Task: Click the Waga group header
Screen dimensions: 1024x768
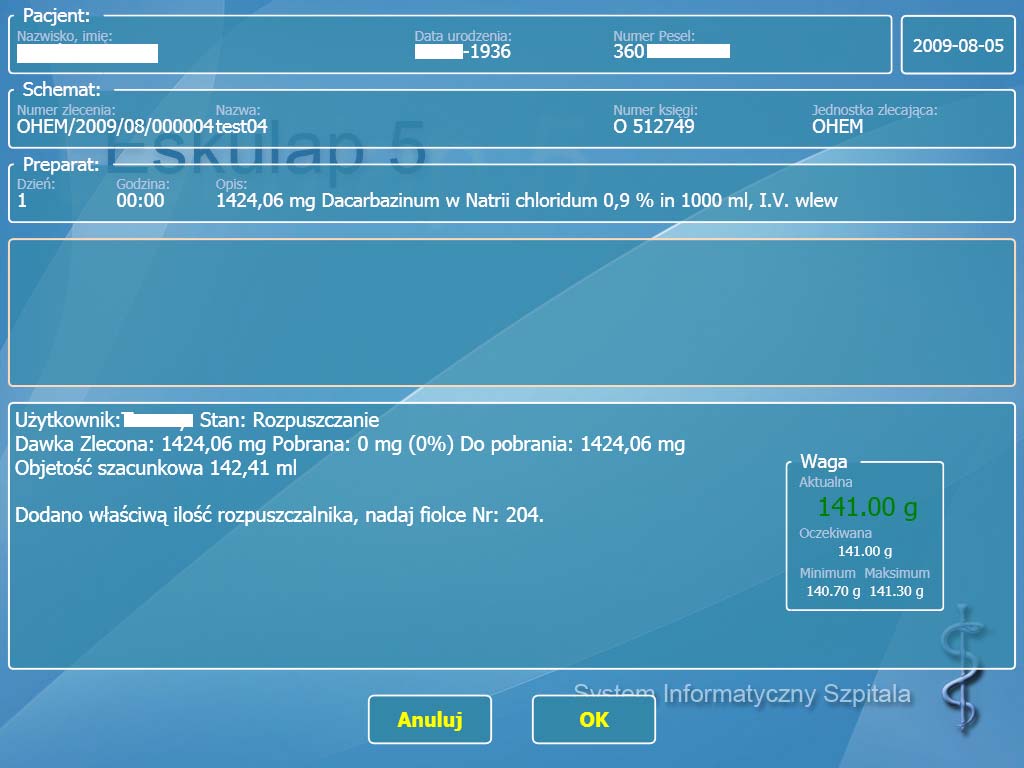Action: 824,462
